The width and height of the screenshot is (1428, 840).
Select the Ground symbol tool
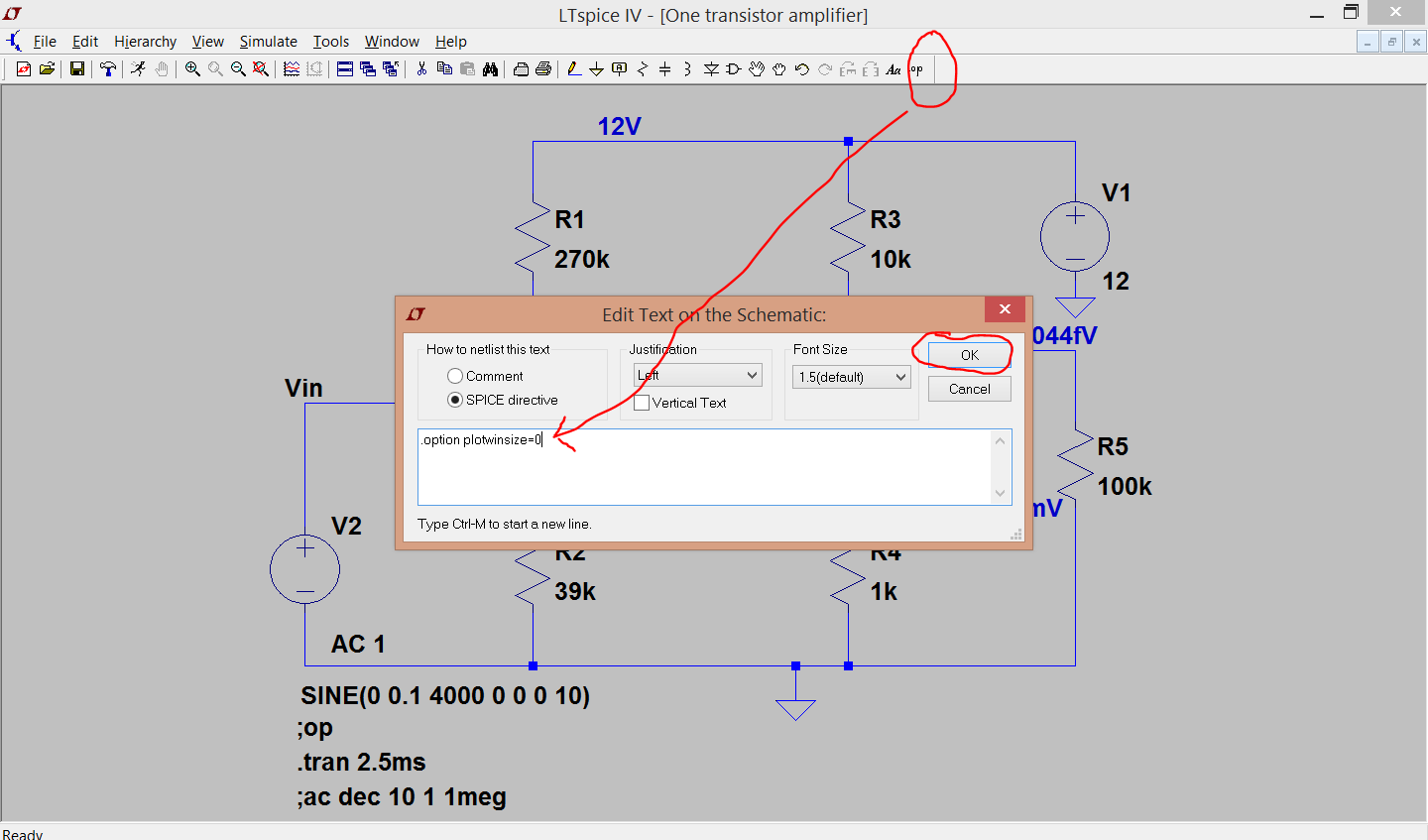pos(596,69)
